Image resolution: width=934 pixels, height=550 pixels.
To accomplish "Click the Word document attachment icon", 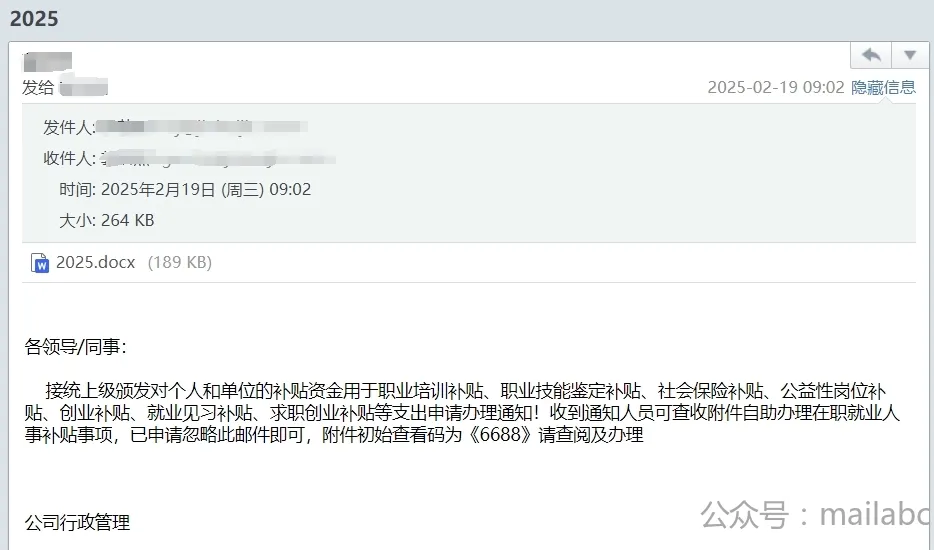I will pos(40,263).
